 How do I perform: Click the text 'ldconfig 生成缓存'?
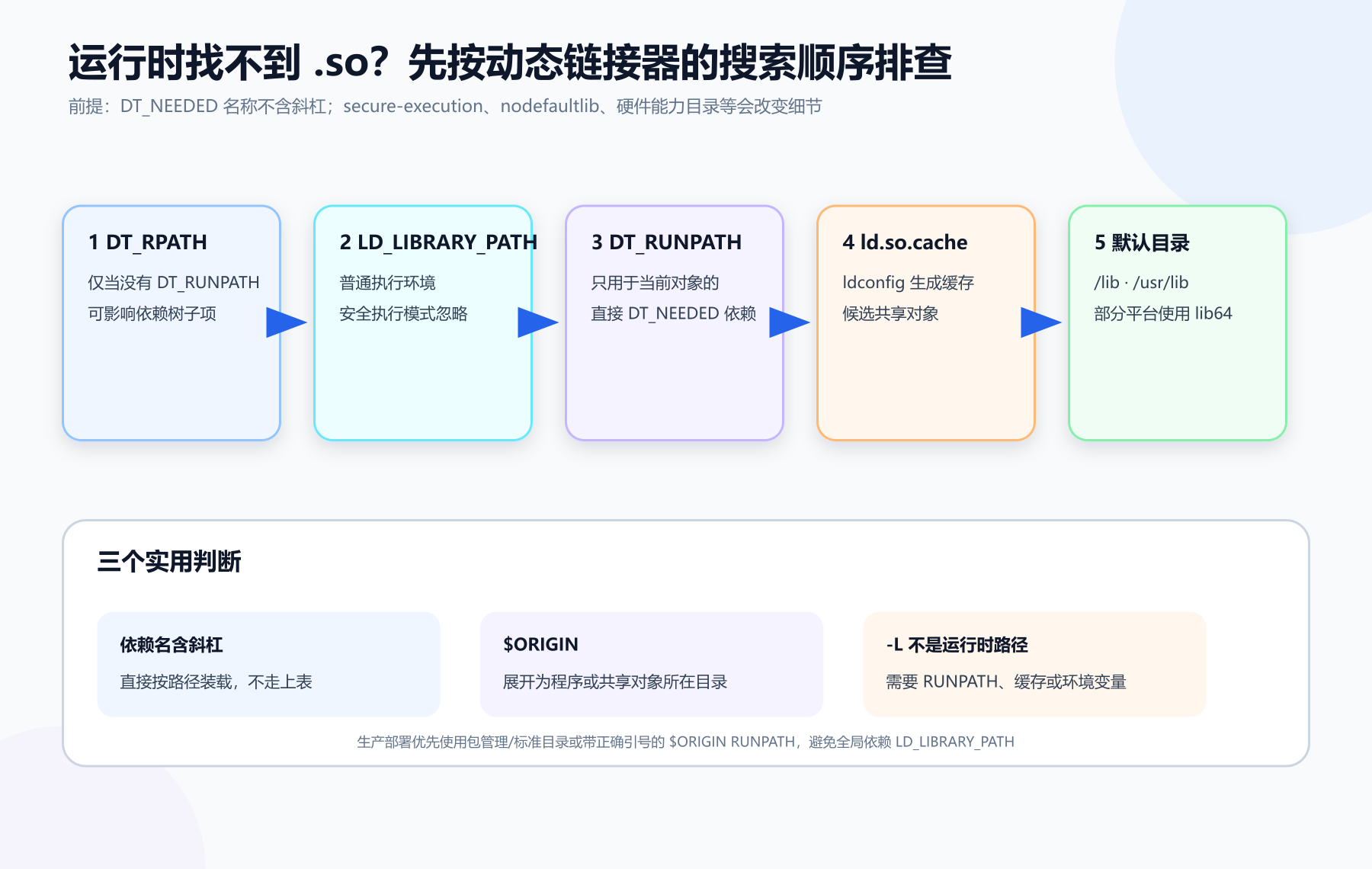908,283
